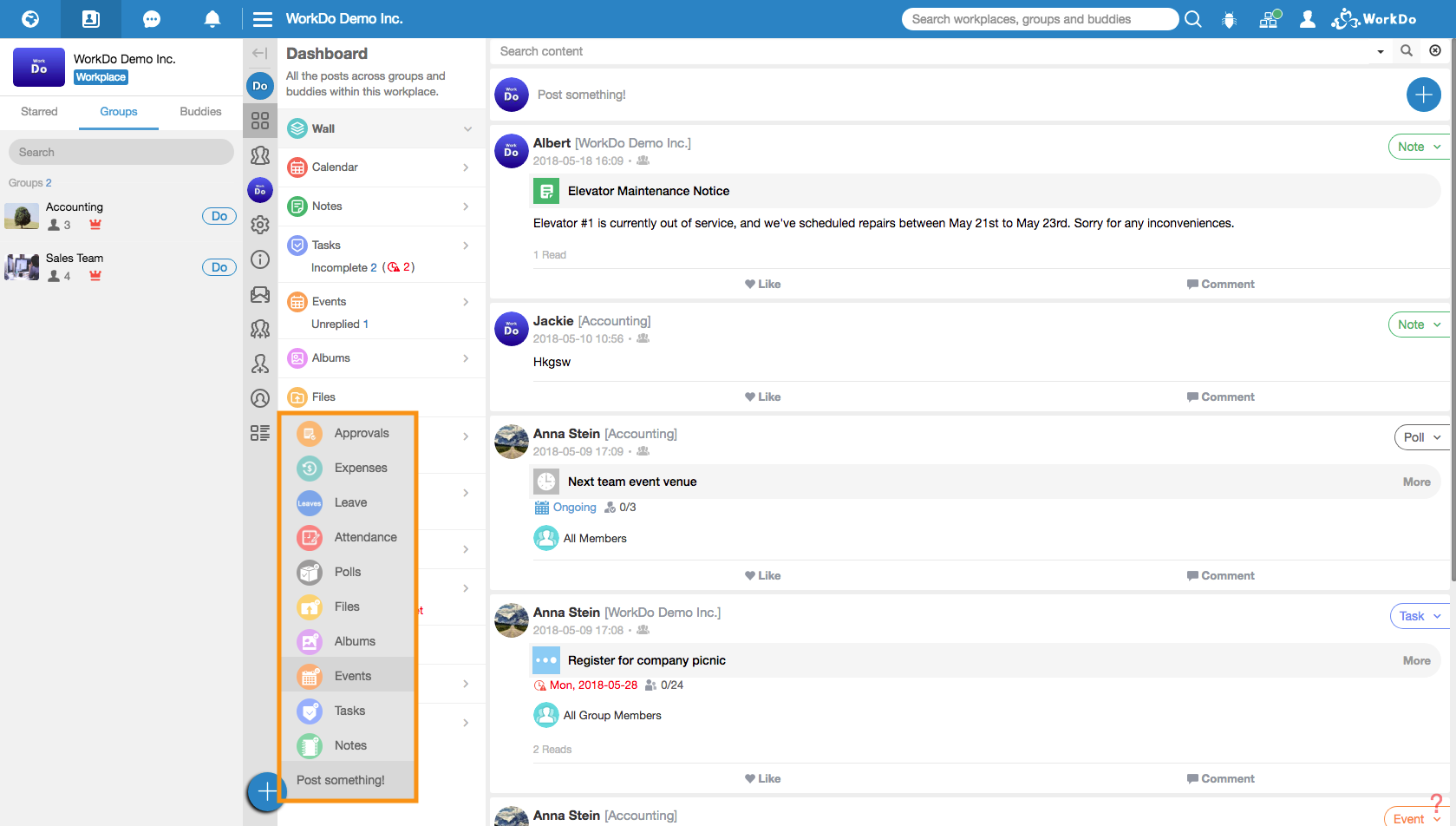1456x826 pixels.
Task: Clear content search with the circled X icon
Action: coord(1435,51)
